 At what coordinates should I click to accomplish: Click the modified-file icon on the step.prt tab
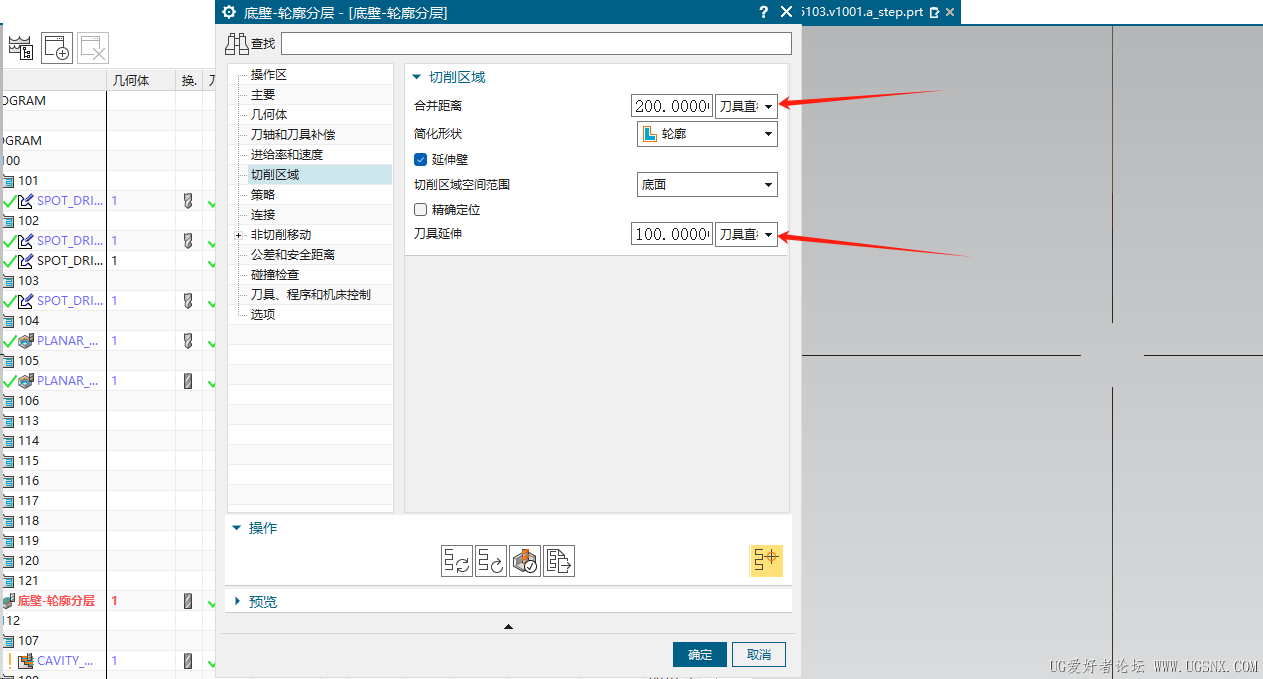[x=934, y=13]
